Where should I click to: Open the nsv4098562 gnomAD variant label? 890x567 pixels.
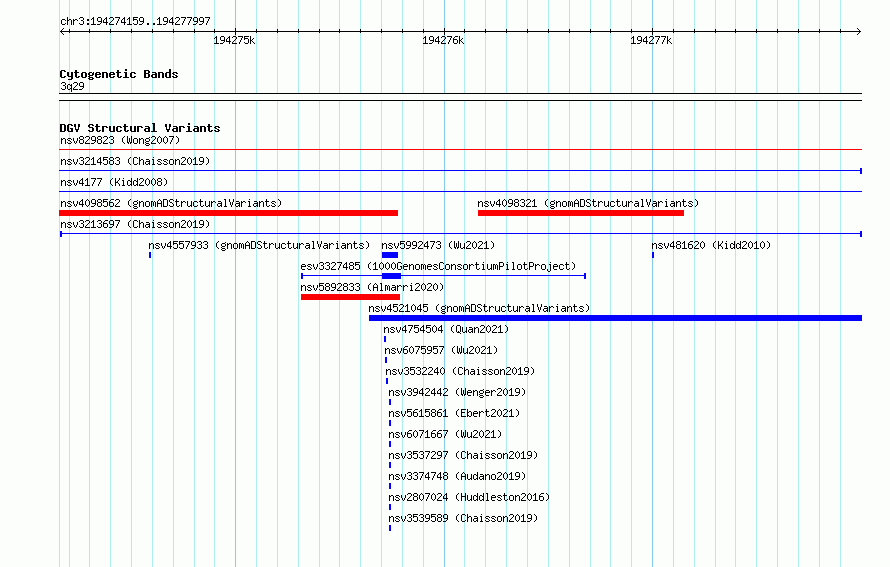171,203
